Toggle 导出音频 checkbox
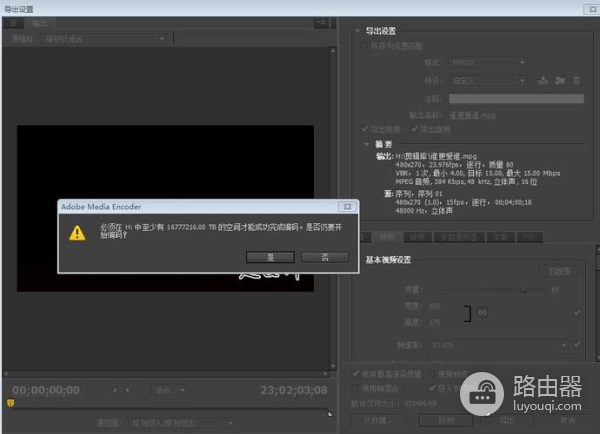Image resolution: width=600 pixels, height=434 pixels. pos(414,129)
